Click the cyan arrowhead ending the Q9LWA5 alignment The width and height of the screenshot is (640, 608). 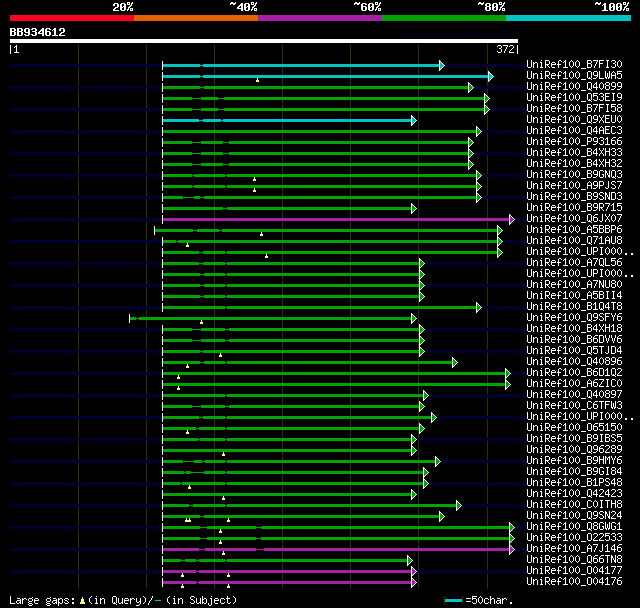coord(491,76)
